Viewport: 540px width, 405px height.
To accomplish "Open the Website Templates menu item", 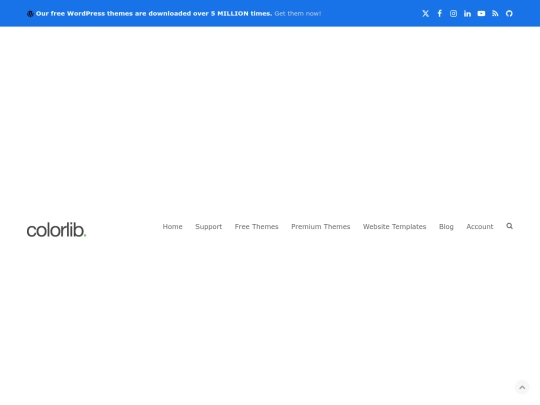I will tap(395, 227).
